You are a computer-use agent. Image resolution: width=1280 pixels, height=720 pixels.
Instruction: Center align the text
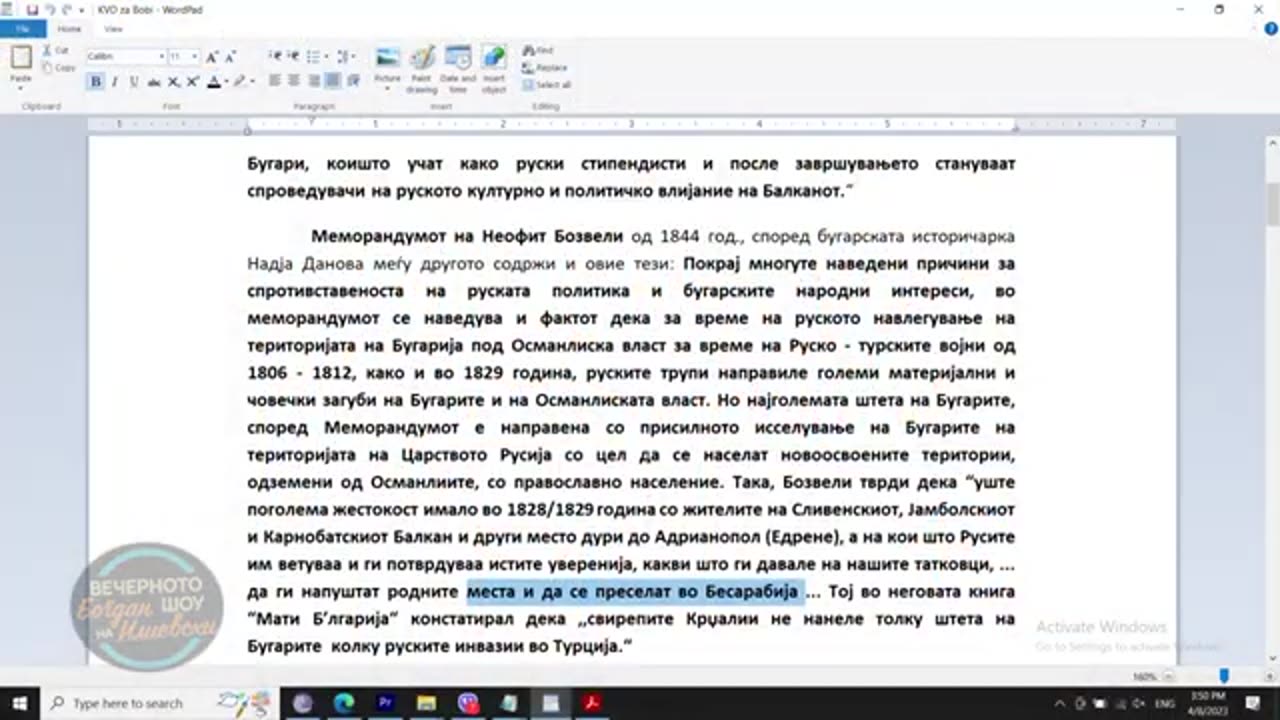tap(294, 81)
